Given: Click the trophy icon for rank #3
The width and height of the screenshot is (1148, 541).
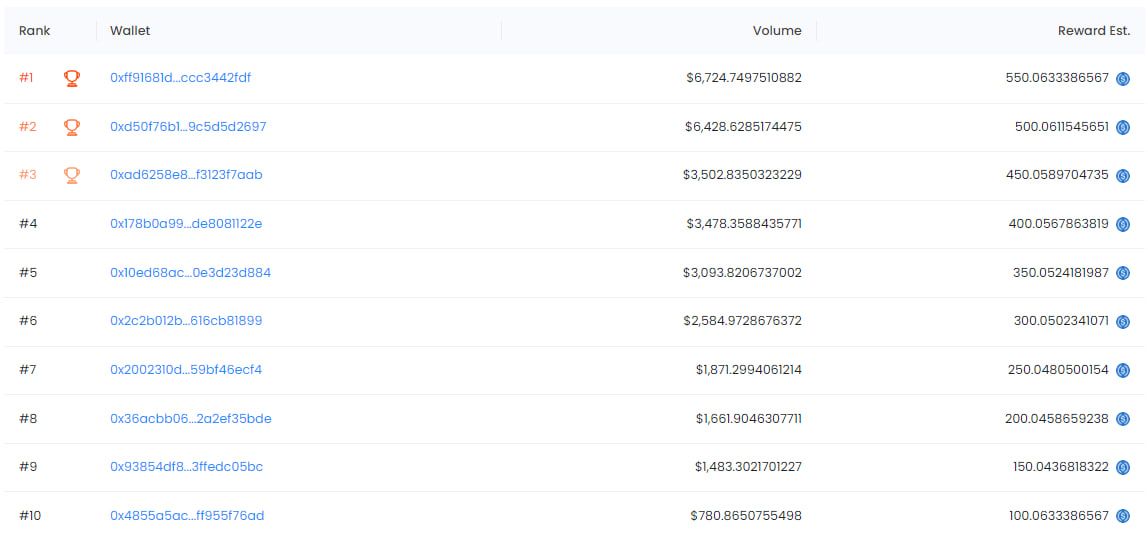Looking at the screenshot, I should [x=71, y=176].
